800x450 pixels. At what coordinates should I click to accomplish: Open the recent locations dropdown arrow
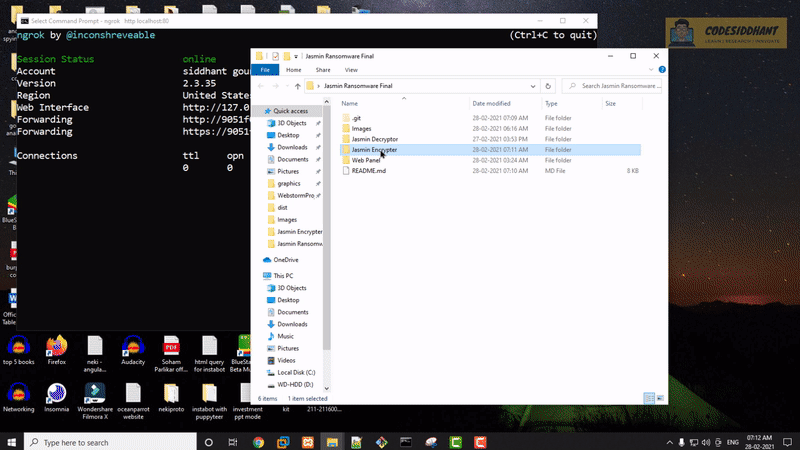click(287, 86)
